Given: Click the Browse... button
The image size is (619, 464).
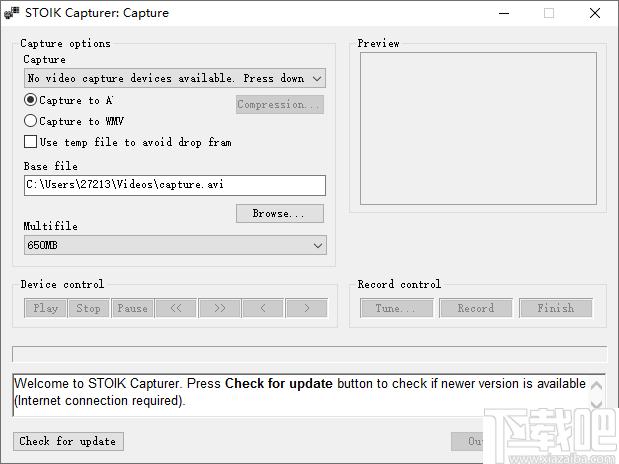Looking at the screenshot, I should pos(279,213).
